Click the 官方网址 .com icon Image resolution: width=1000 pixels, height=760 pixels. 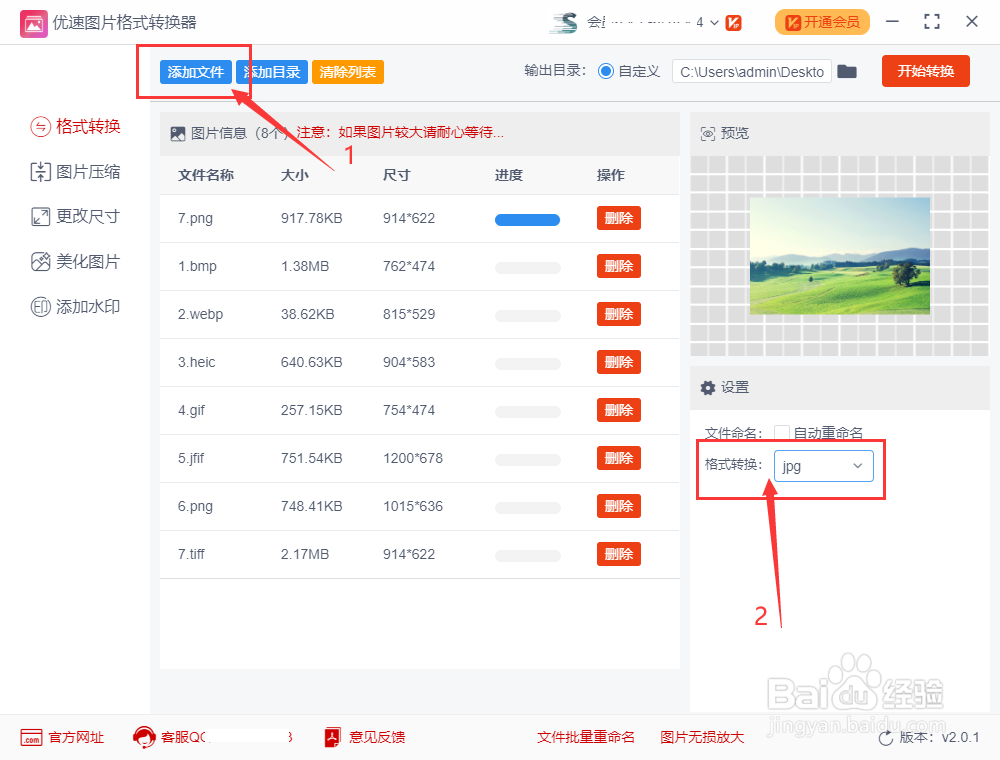(31, 737)
